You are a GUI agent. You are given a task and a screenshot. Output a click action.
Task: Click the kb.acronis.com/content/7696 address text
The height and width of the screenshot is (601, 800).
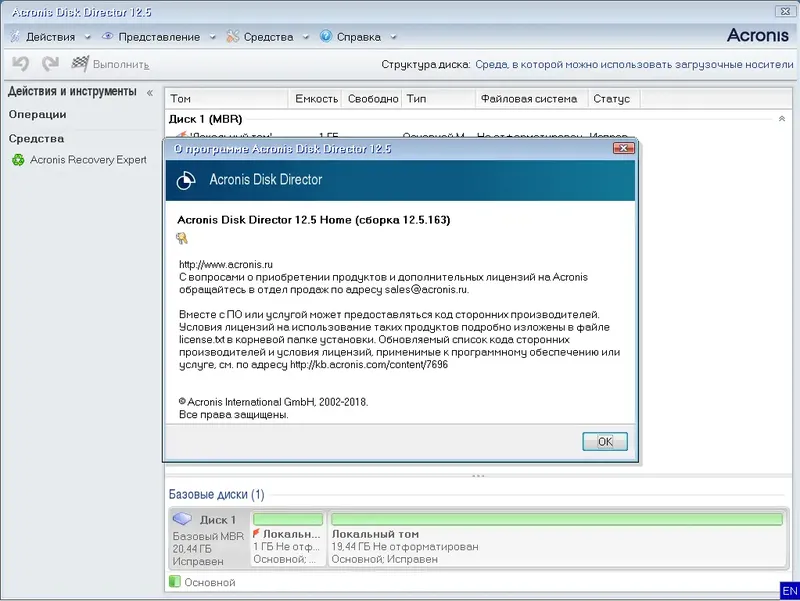(369, 364)
